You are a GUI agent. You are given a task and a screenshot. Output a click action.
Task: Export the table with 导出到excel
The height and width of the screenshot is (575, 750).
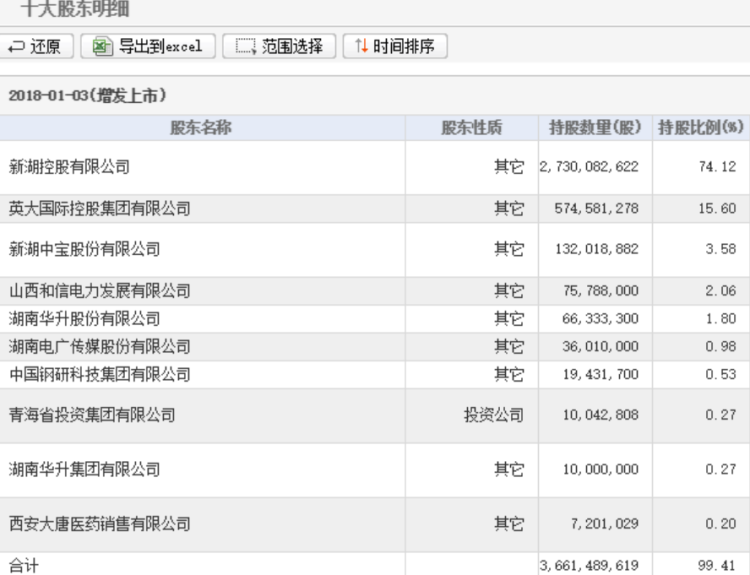tap(148, 46)
